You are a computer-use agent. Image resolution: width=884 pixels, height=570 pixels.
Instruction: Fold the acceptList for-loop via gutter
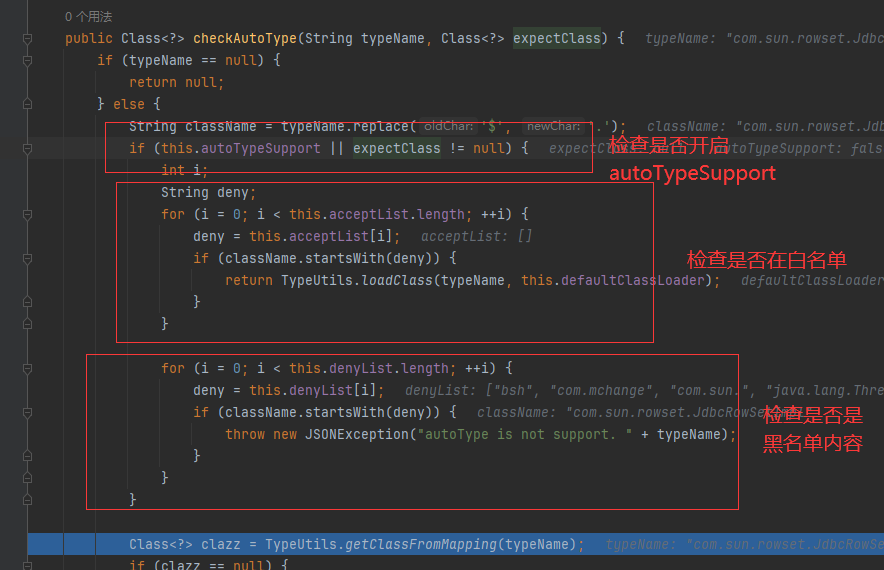(28, 215)
